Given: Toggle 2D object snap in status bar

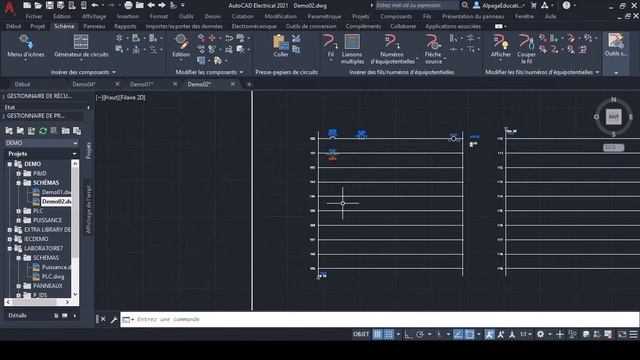Looking at the screenshot, I should coord(470,334).
